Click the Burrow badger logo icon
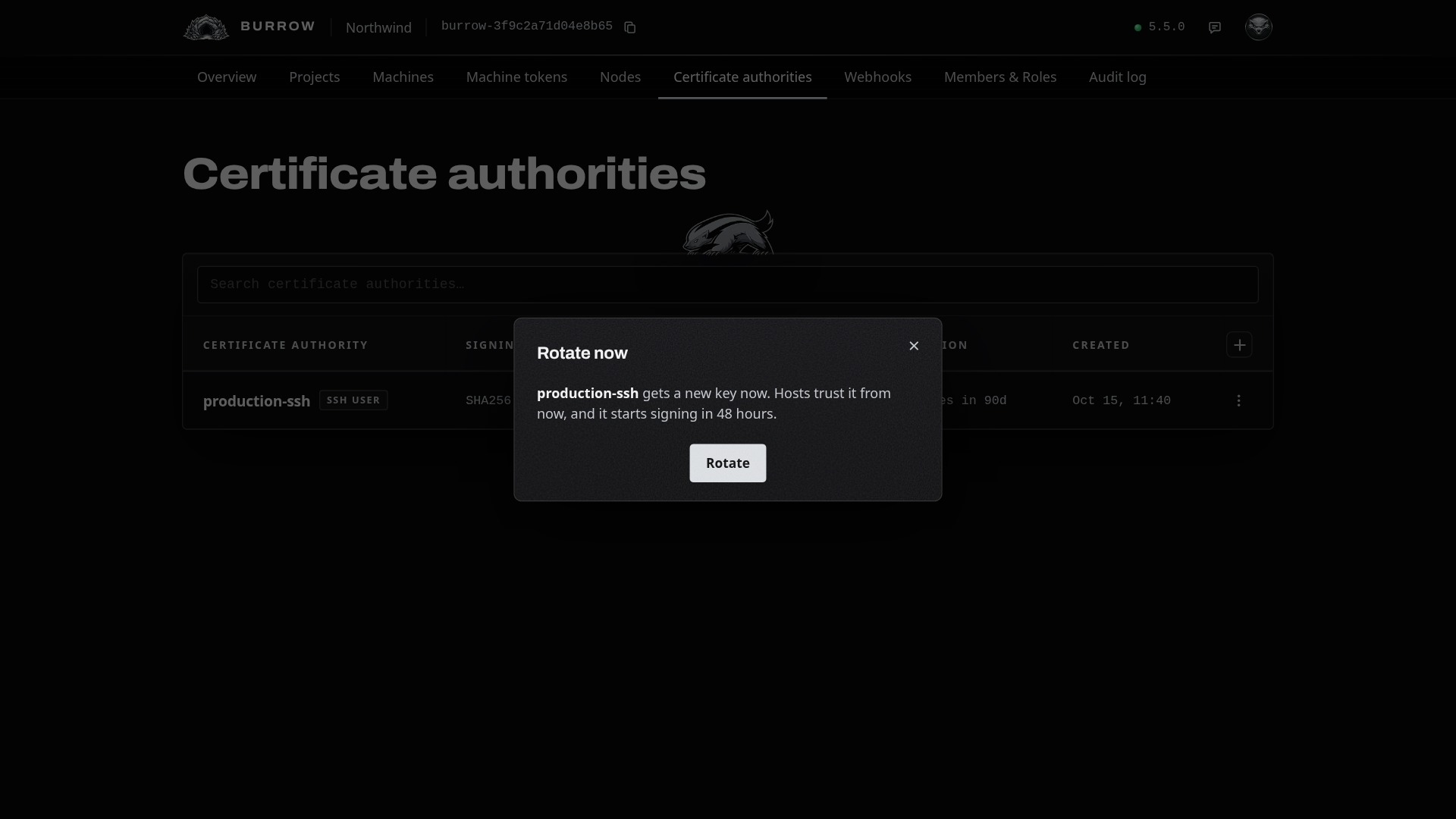 pos(206,27)
